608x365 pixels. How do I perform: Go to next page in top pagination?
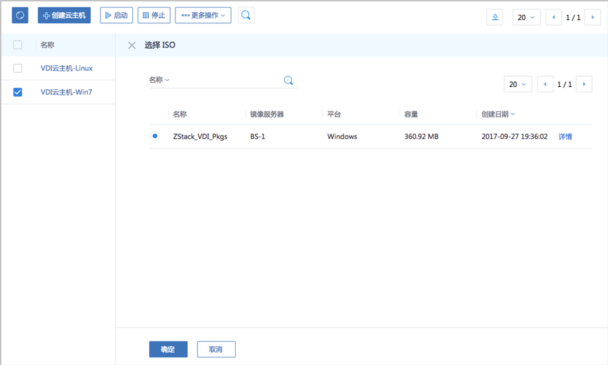tap(592, 17)
